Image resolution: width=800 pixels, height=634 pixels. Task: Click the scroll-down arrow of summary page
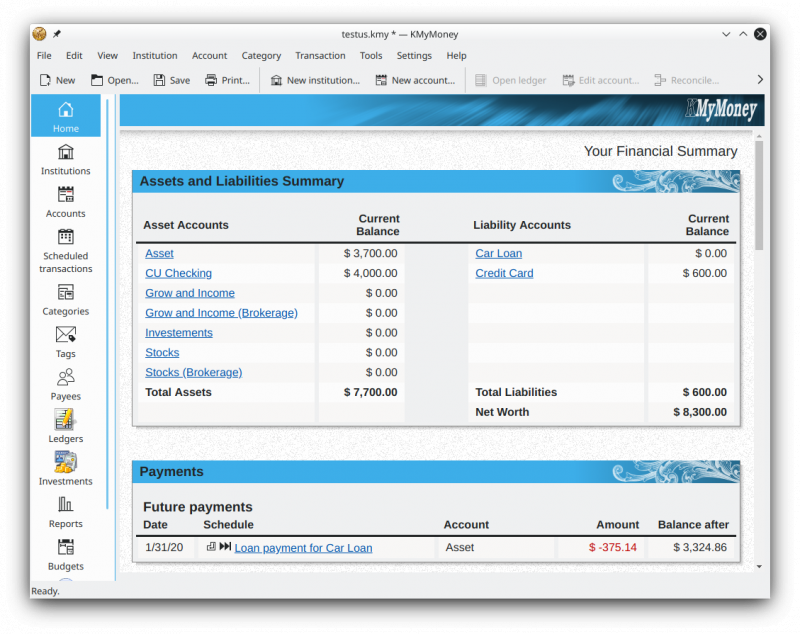tap(759, 567)
